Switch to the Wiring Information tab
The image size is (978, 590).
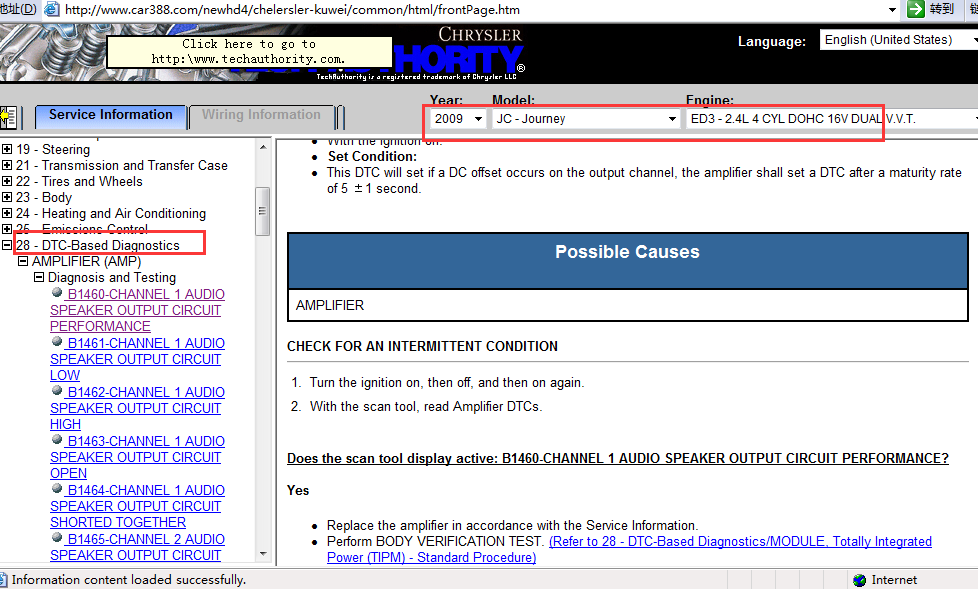[261, 116]
